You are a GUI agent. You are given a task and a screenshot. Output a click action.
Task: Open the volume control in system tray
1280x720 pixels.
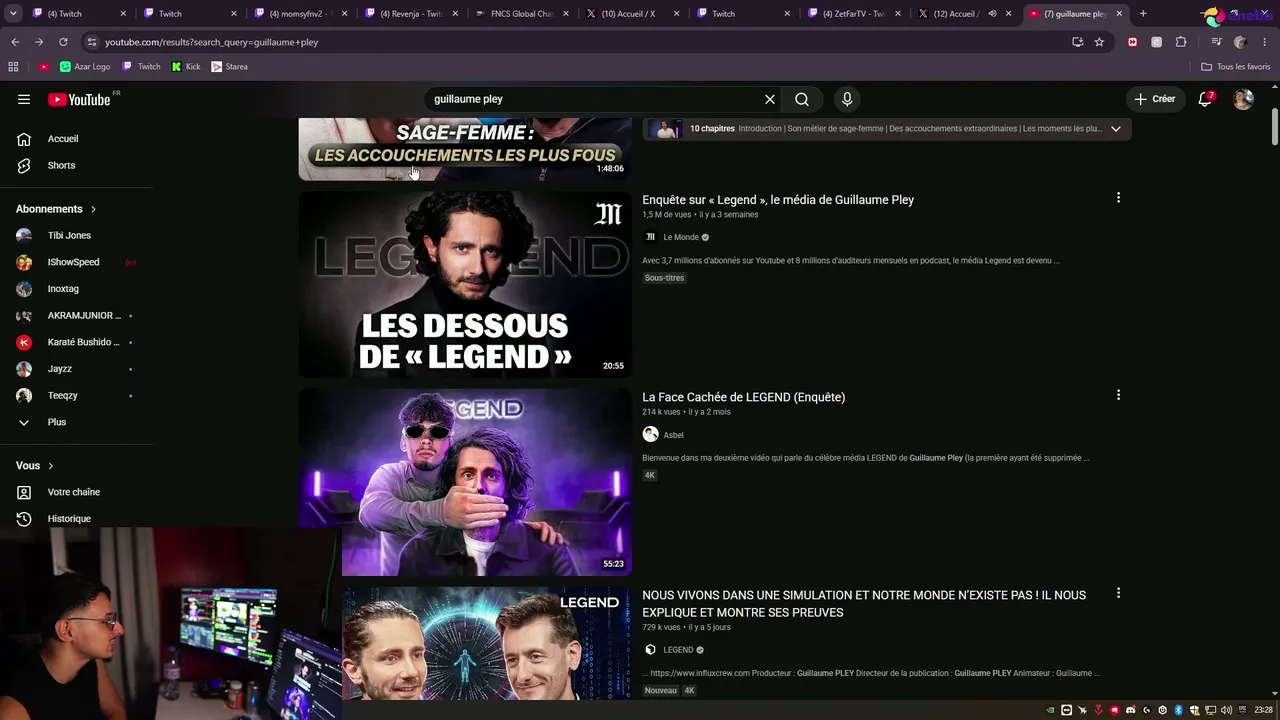click(1226, 710)
